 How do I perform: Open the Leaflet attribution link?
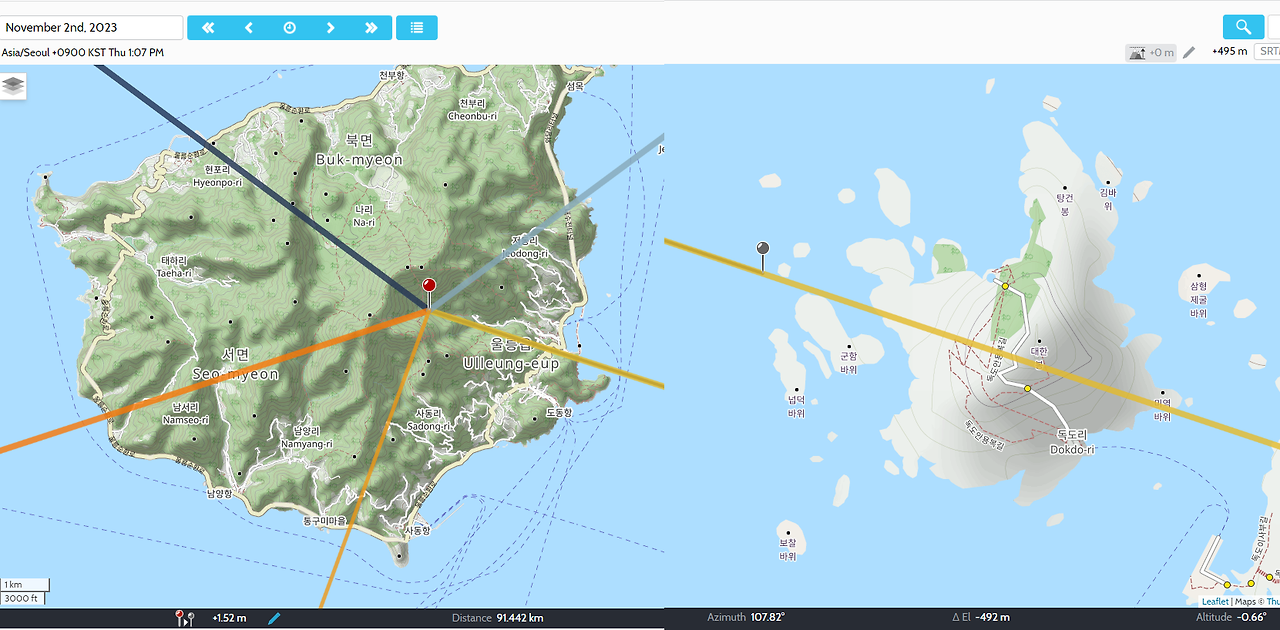coord(1215,601)
